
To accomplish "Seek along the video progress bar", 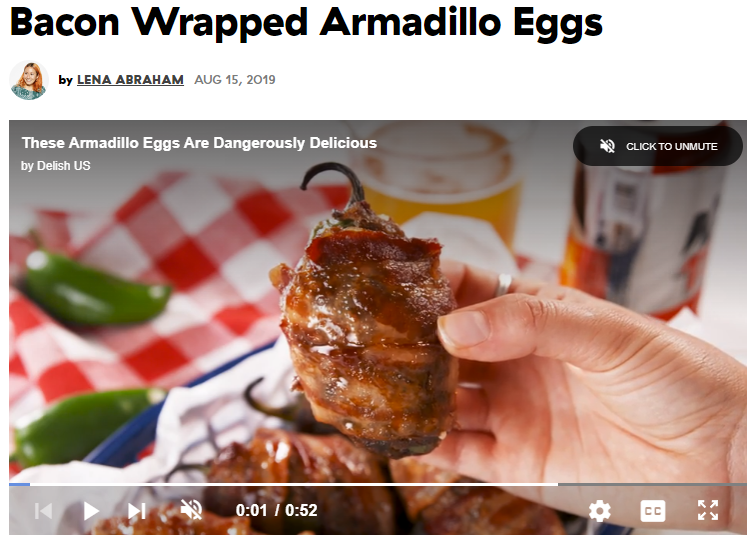I will 378,484.
